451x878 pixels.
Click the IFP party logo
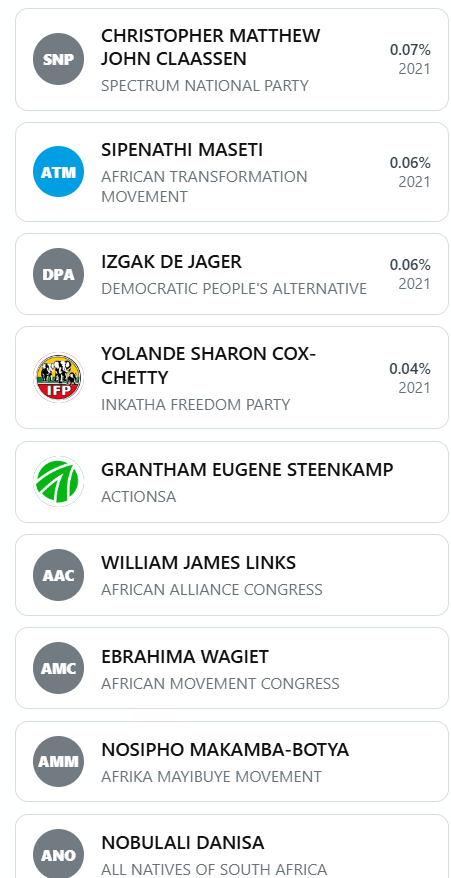(x=58, y=377)
